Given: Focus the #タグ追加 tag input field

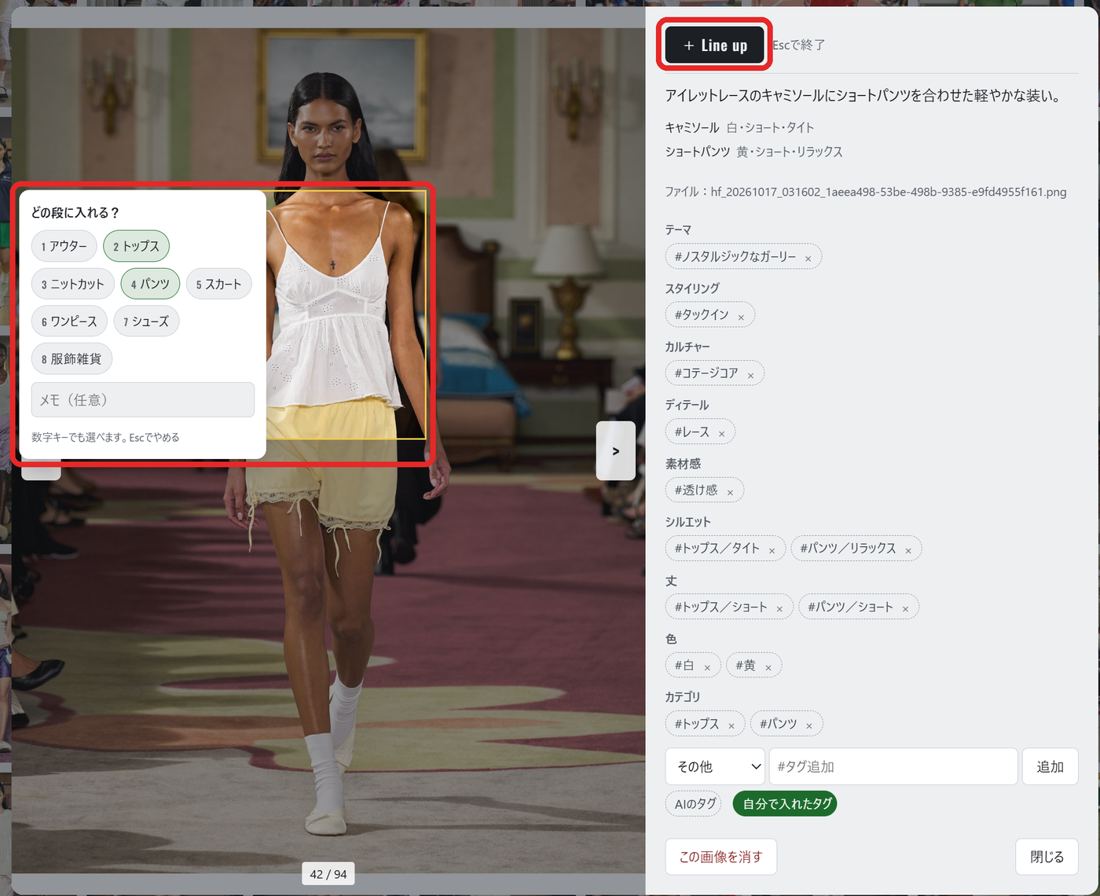Looking at the screenshot, I should [893, 766].
